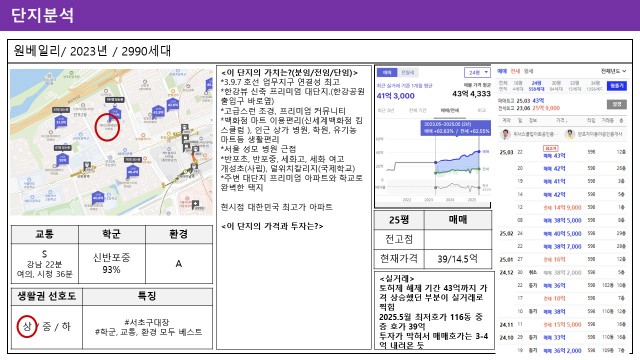
Task: Open the 매매 36억 transaction row with 102동
Action: point(562,285)
